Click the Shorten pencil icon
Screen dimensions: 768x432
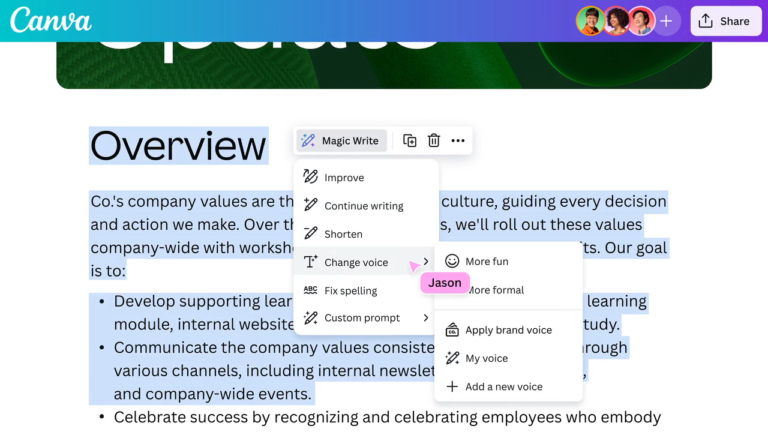click(310, 233)
